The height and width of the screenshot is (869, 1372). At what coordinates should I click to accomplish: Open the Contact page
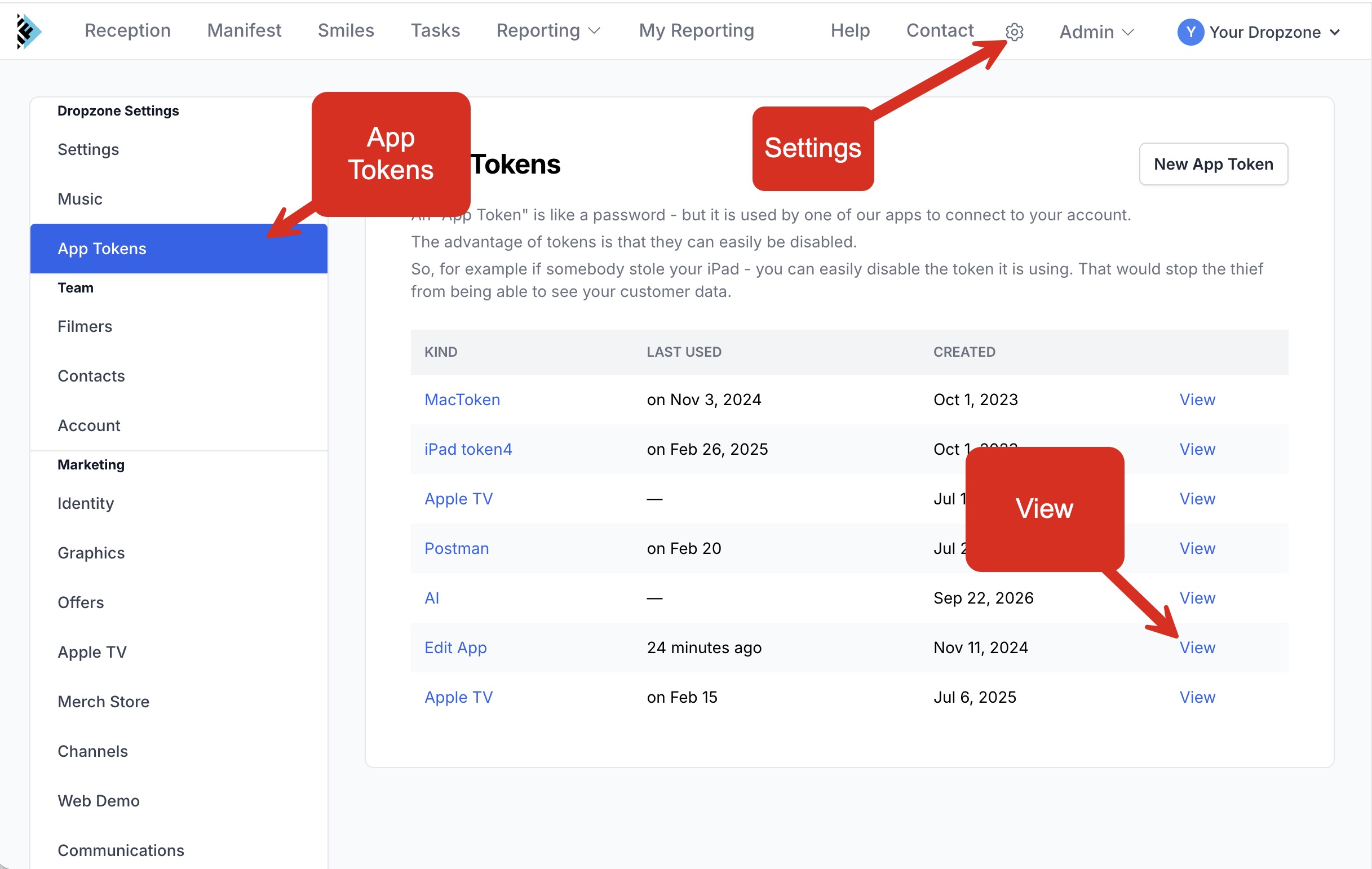click(940, 31)
